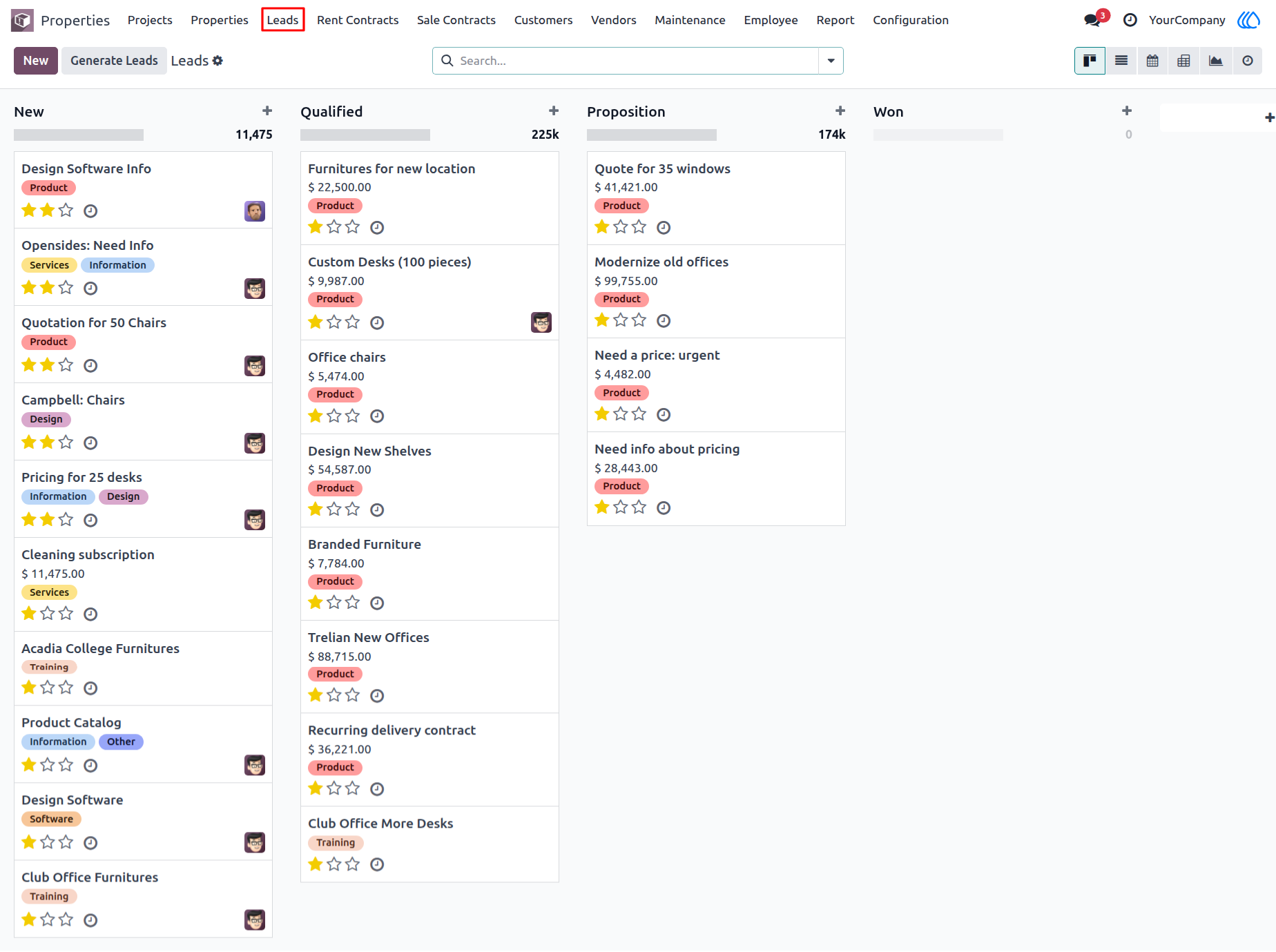Set third star on Opensides: Need Info

66,288
